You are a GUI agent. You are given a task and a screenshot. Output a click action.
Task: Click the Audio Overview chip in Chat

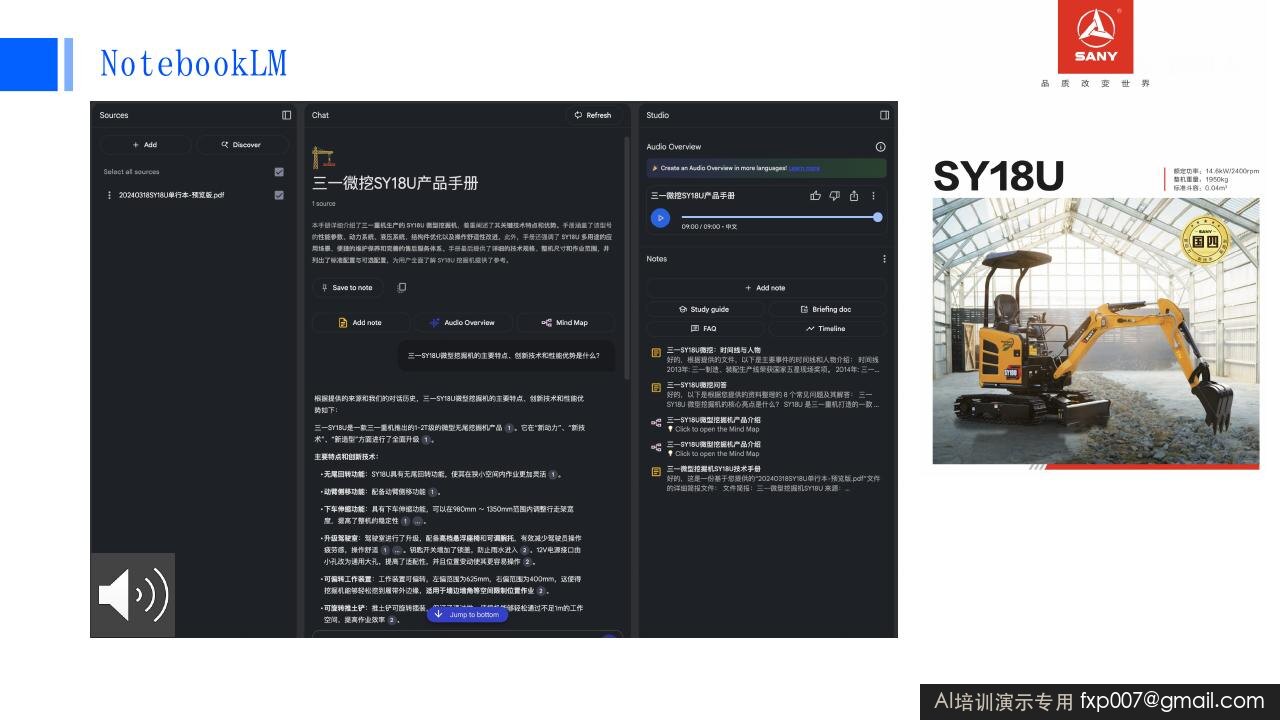(x=463, y=323)
